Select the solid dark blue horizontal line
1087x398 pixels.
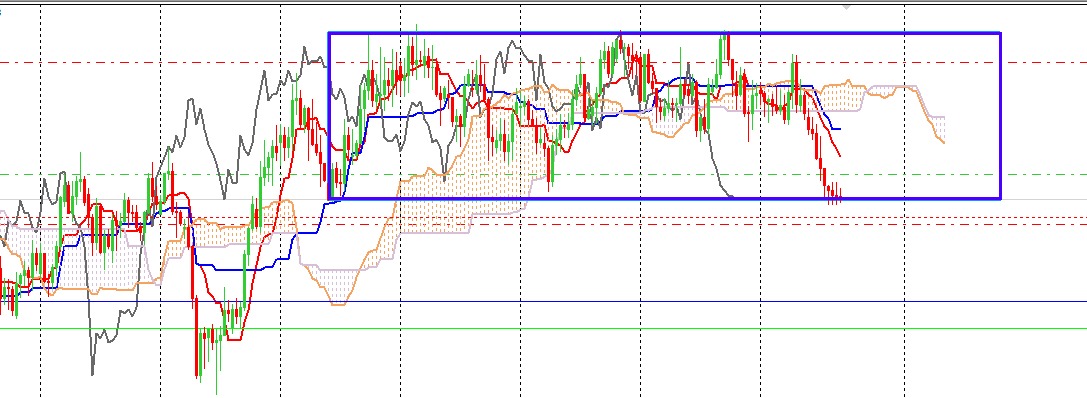(544, 302)
